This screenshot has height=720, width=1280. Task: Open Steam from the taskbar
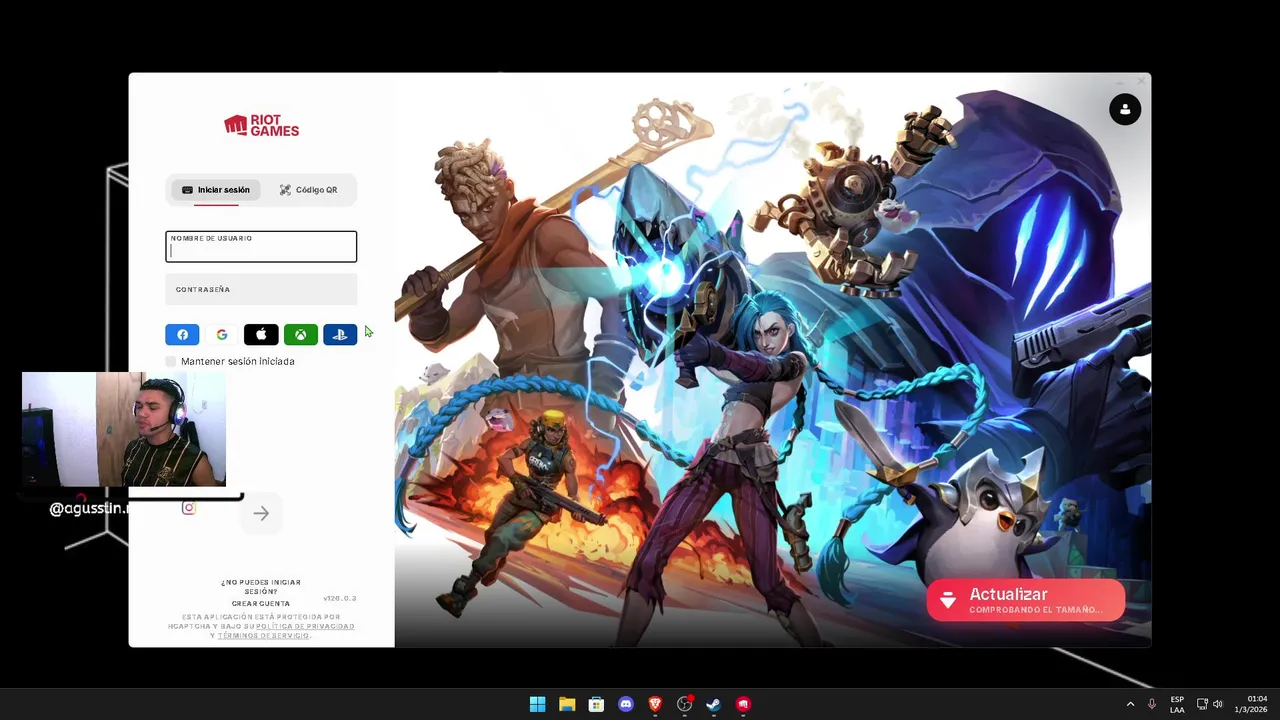(713, 704)
